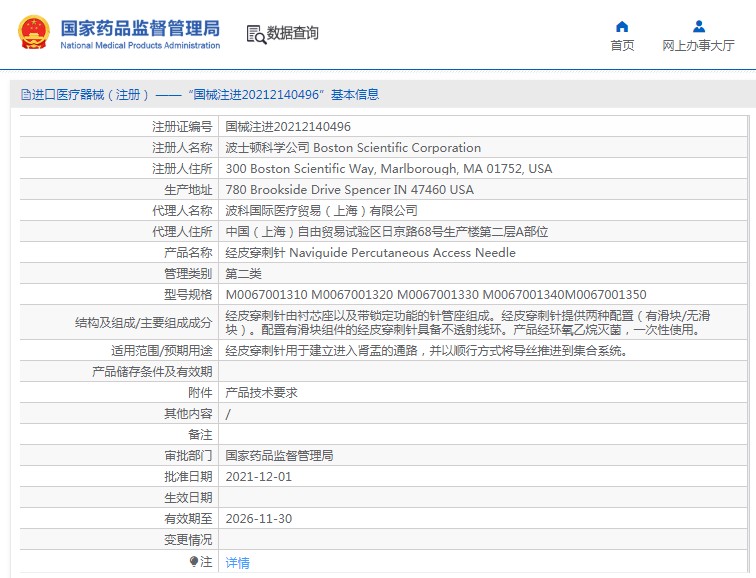Click the lightbulb icon beside 注
The height and width of the screenshot is (578, 756).
pyautogui.click(x=194, y=561)
